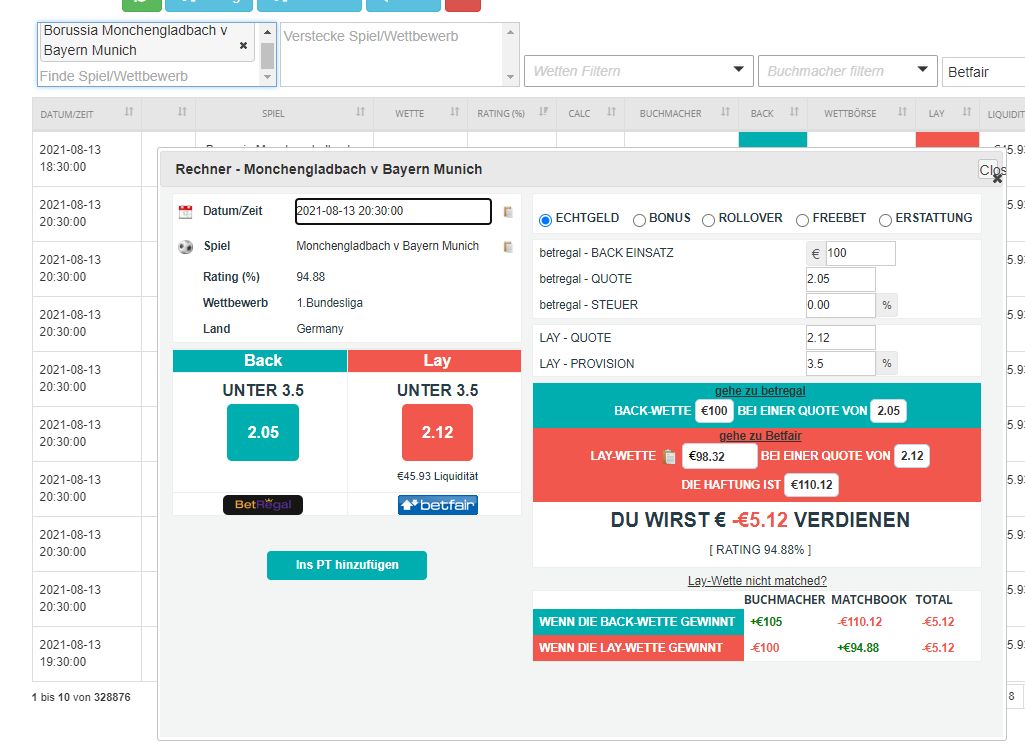Screen dimensions: 1025x745
Task: Select Freebet bet type
Action: point(803,220)
